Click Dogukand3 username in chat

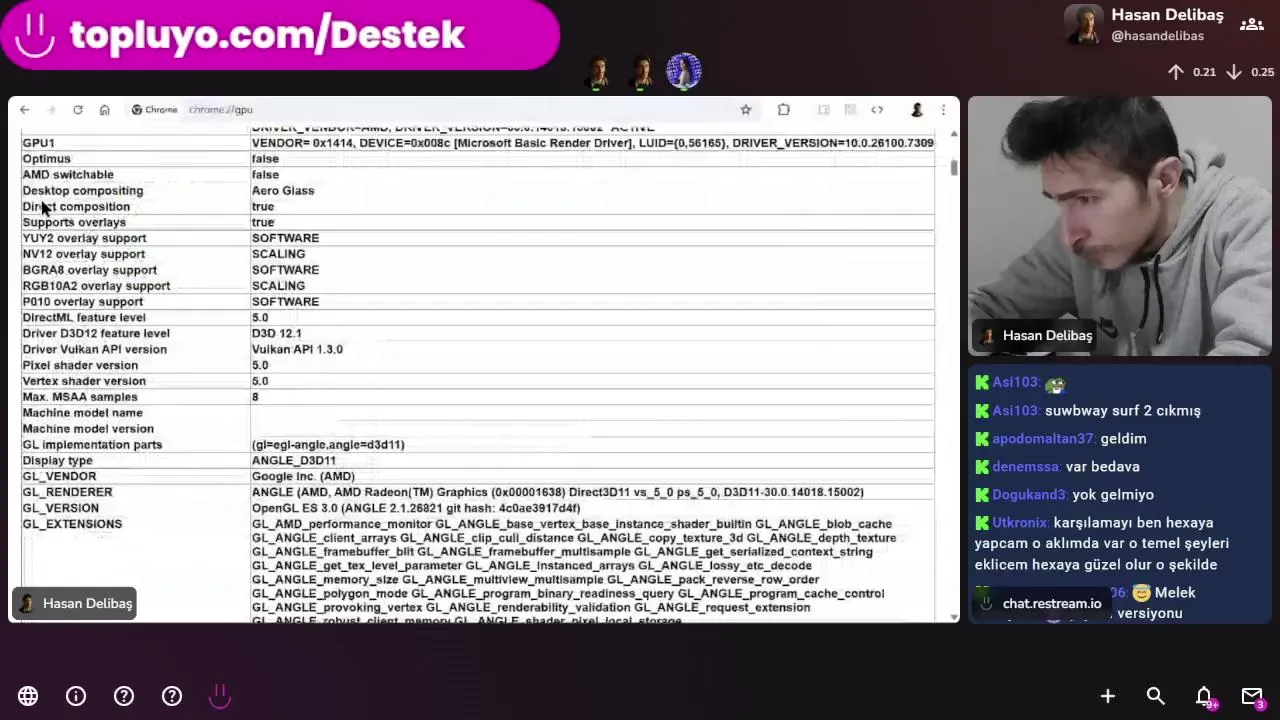click(x=1029, y=495)
